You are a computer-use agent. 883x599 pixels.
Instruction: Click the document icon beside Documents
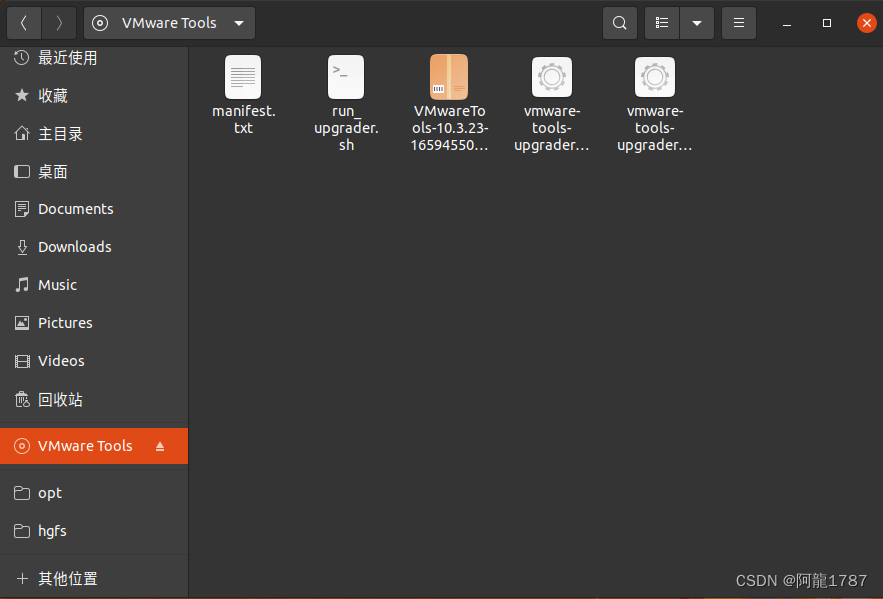click(x=22, y=209)
